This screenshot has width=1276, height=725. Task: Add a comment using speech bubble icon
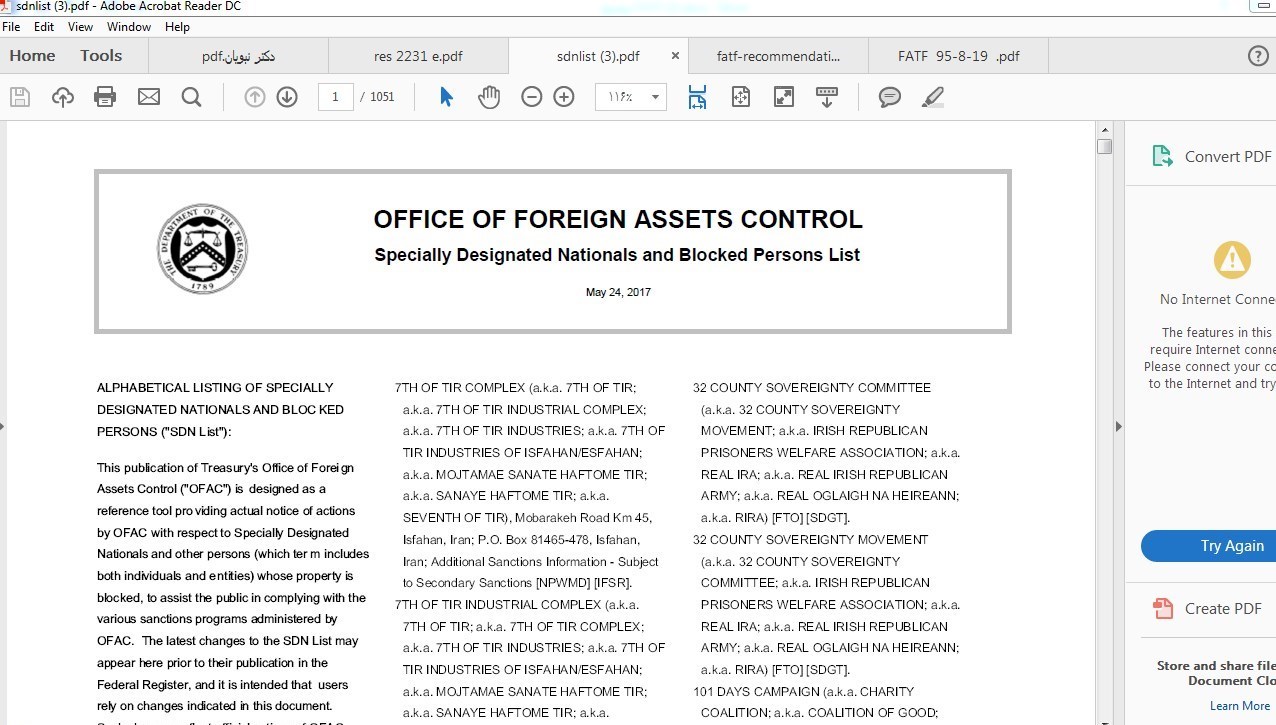click(x=889, y=97)
